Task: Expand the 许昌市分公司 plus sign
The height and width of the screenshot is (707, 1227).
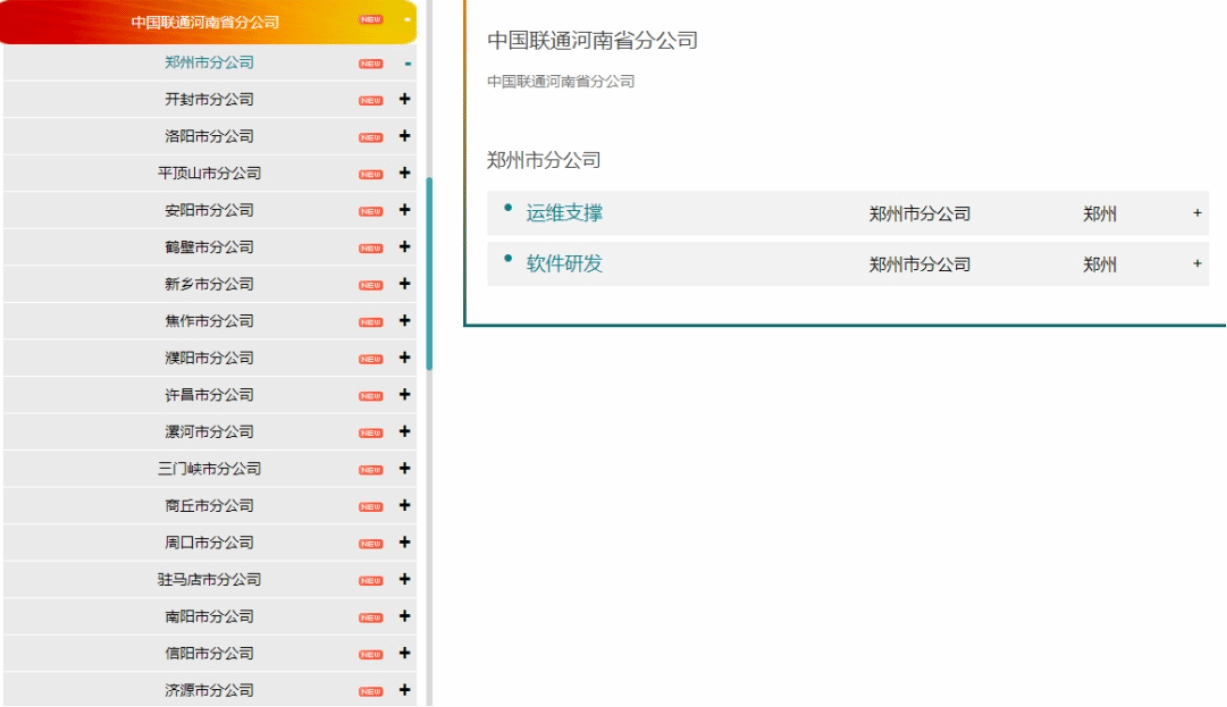Action: [405, 395]
